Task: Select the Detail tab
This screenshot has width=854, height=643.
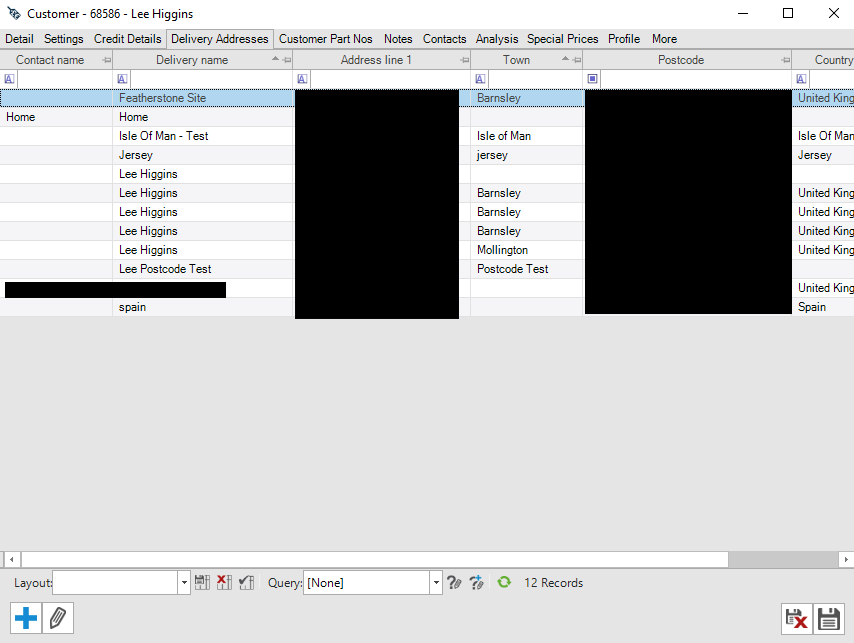Action: [19, 38]
